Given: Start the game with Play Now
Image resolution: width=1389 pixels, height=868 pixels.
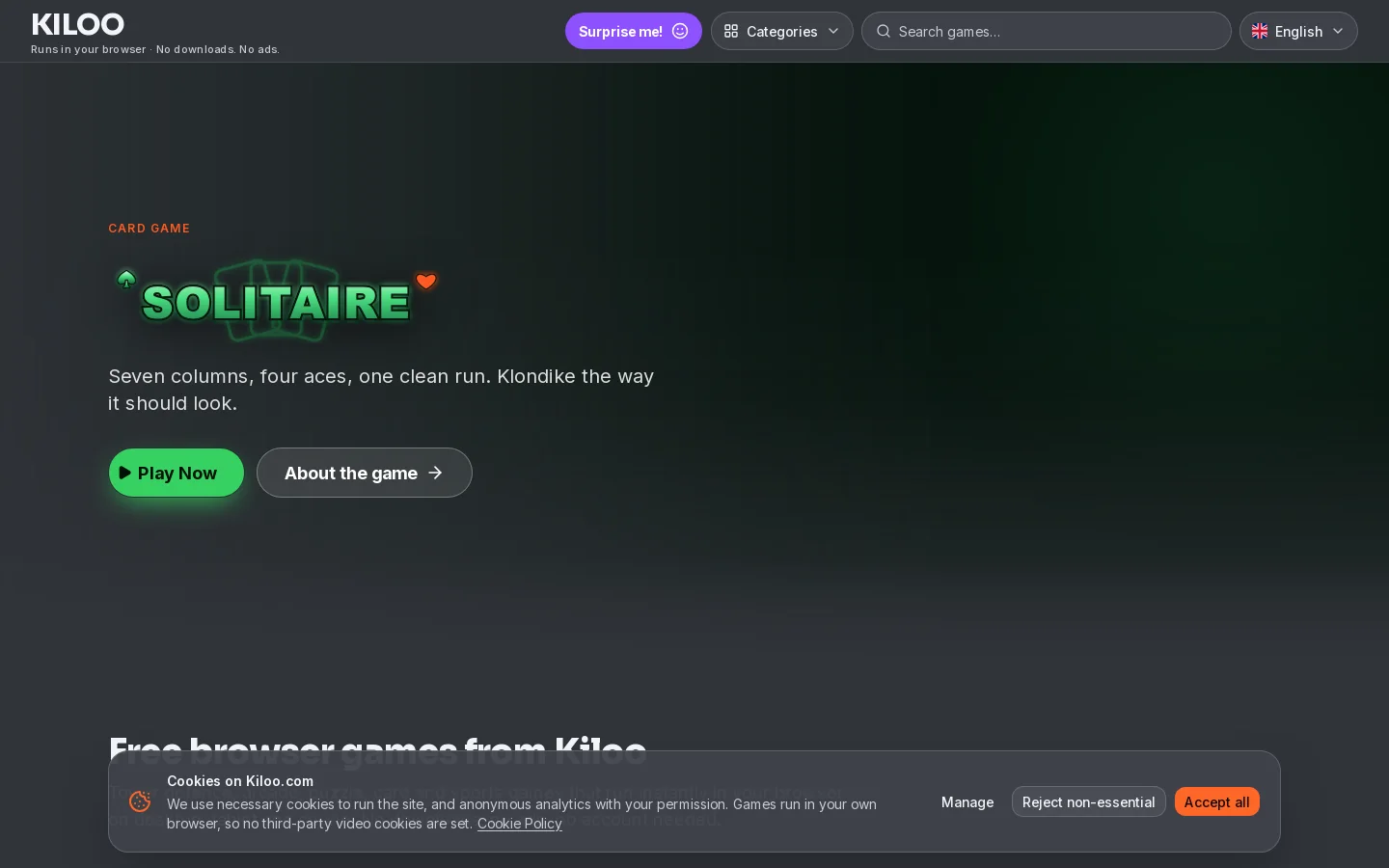Looking at the screenshot, I should point(177,473).
